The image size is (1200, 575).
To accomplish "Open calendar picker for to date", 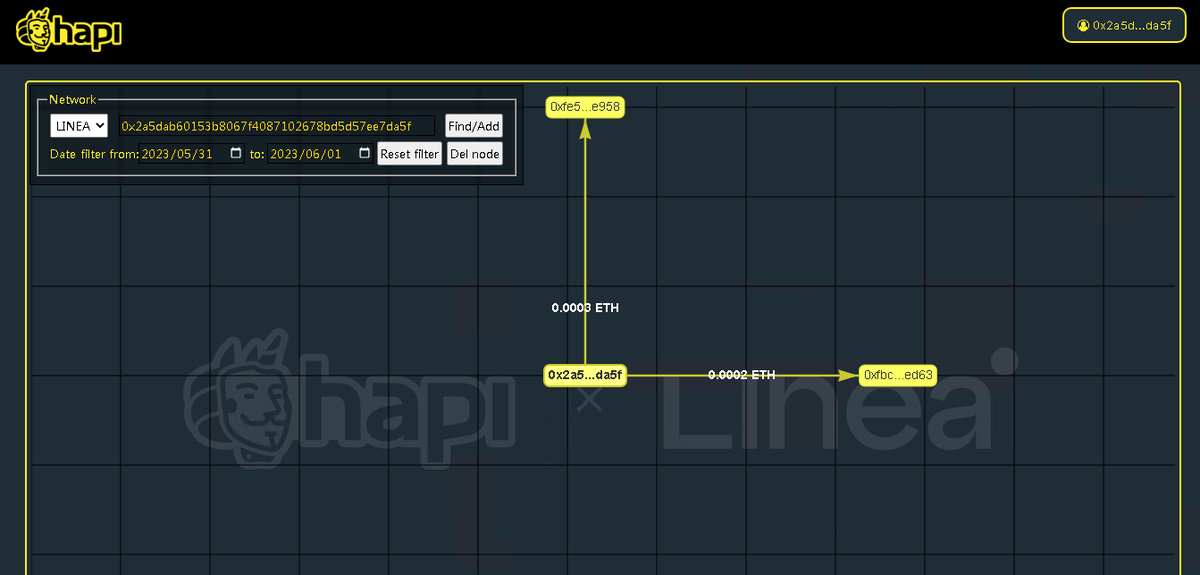I will coord(364,154).
